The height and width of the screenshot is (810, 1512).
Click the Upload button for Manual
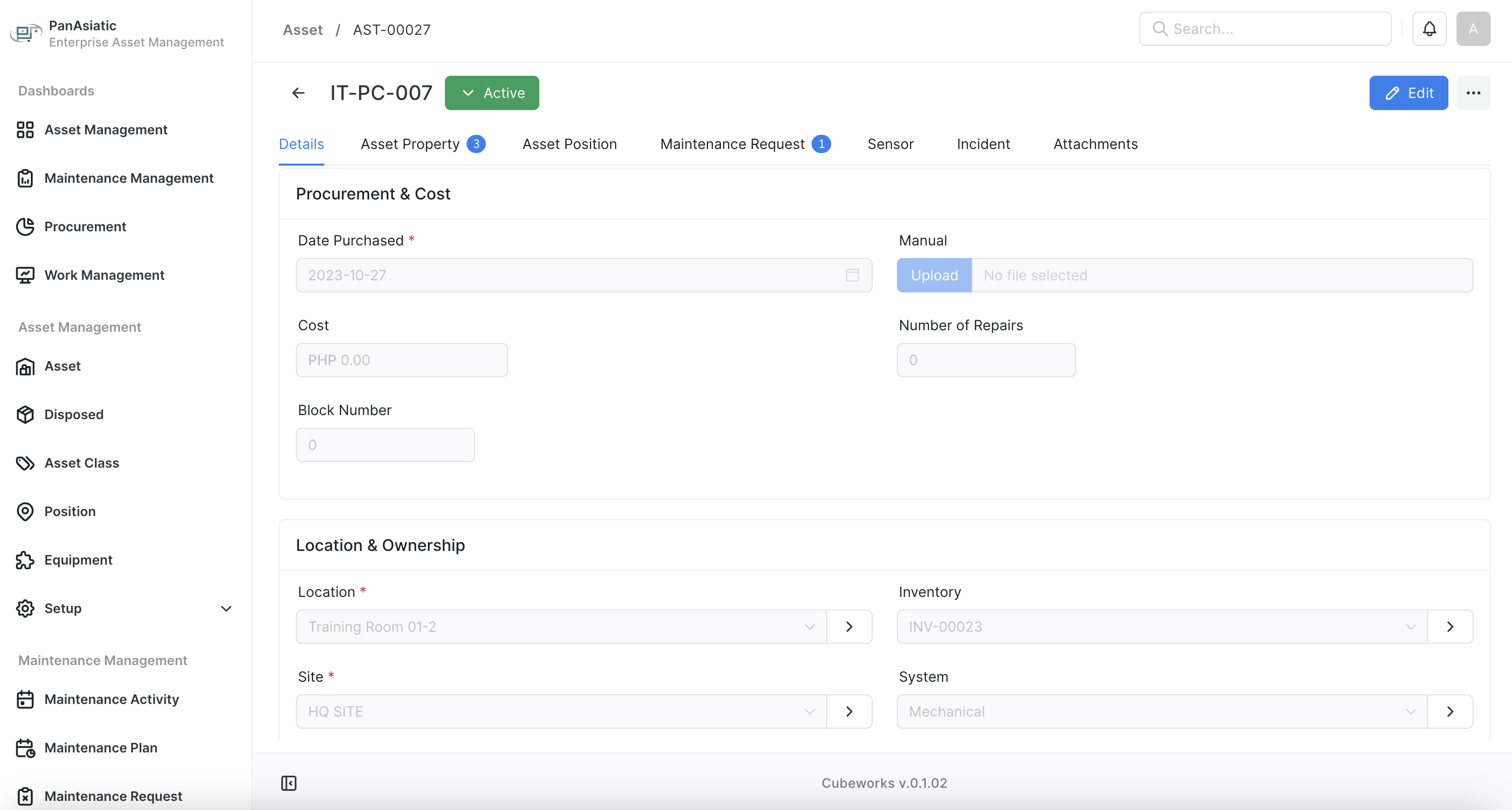point(934,275)
